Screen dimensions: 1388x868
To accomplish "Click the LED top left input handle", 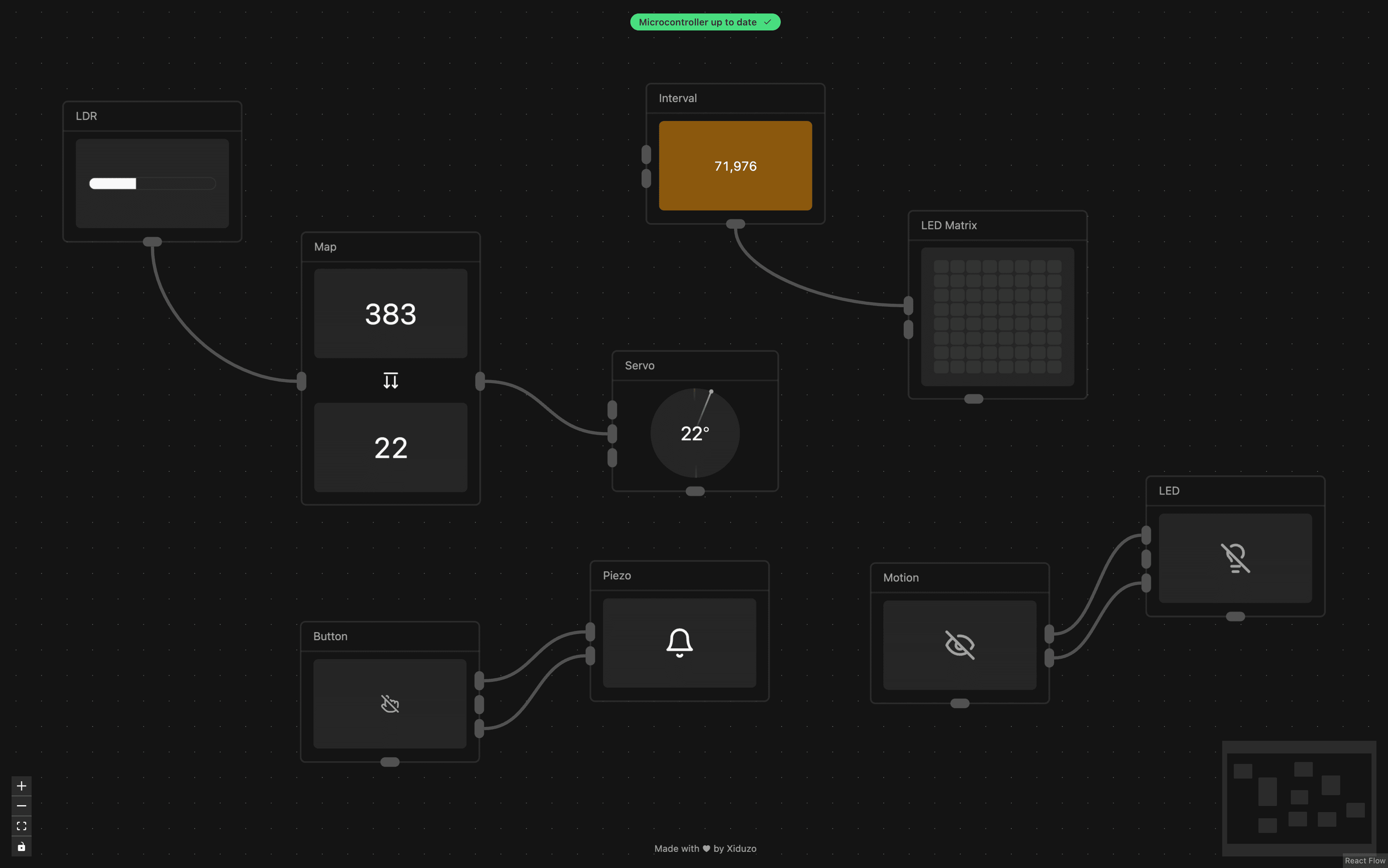I will coord(1146,535).
